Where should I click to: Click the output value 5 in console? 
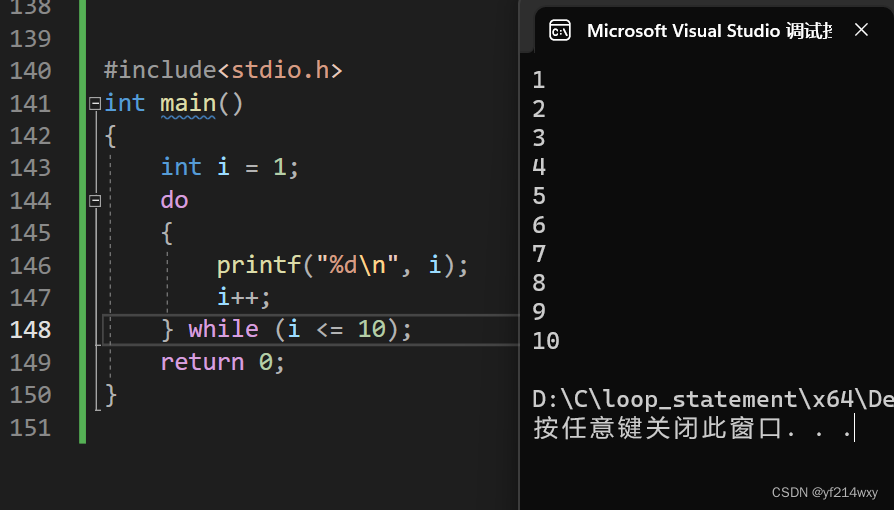[x=539, y=196]
